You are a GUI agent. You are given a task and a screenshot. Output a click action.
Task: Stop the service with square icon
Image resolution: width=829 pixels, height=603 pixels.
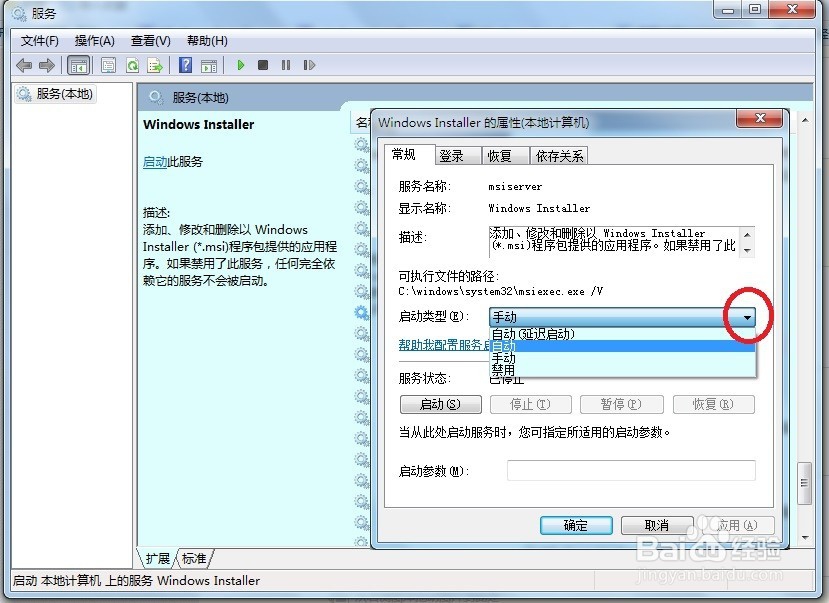[x=263, y=65]
